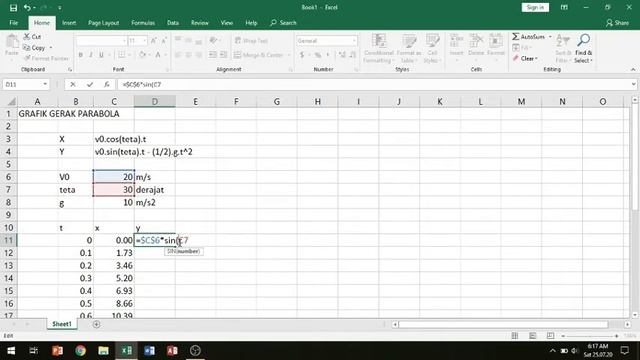640x360 pixels.
Task: Open the Clipboard group dialog launcher
Action: (x=70, y=70)
